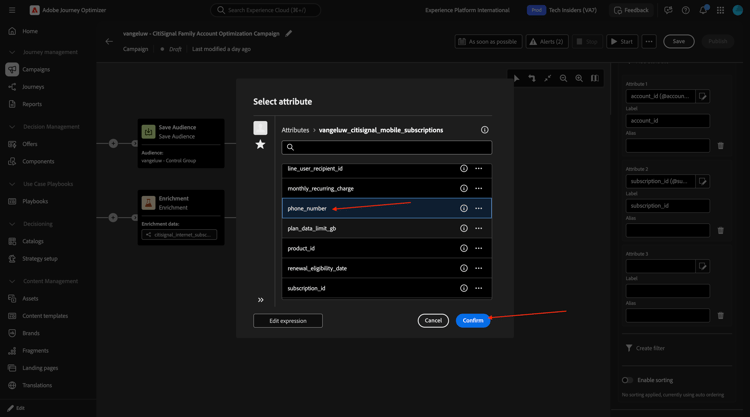Delete Attribute 1 with trash icon
The image size is (750, 417).
coord(720,146)
